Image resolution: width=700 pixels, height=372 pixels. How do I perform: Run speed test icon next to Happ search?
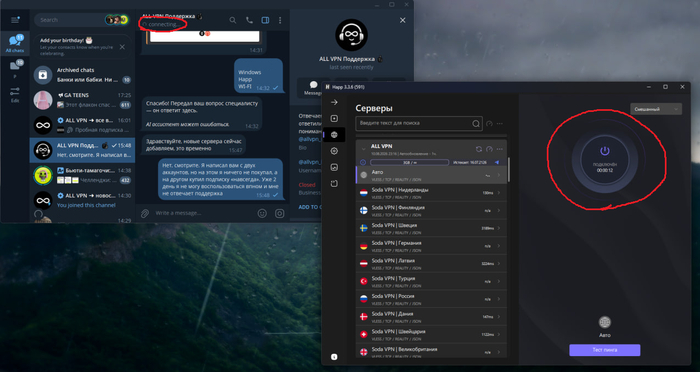[x=489, y=124]
